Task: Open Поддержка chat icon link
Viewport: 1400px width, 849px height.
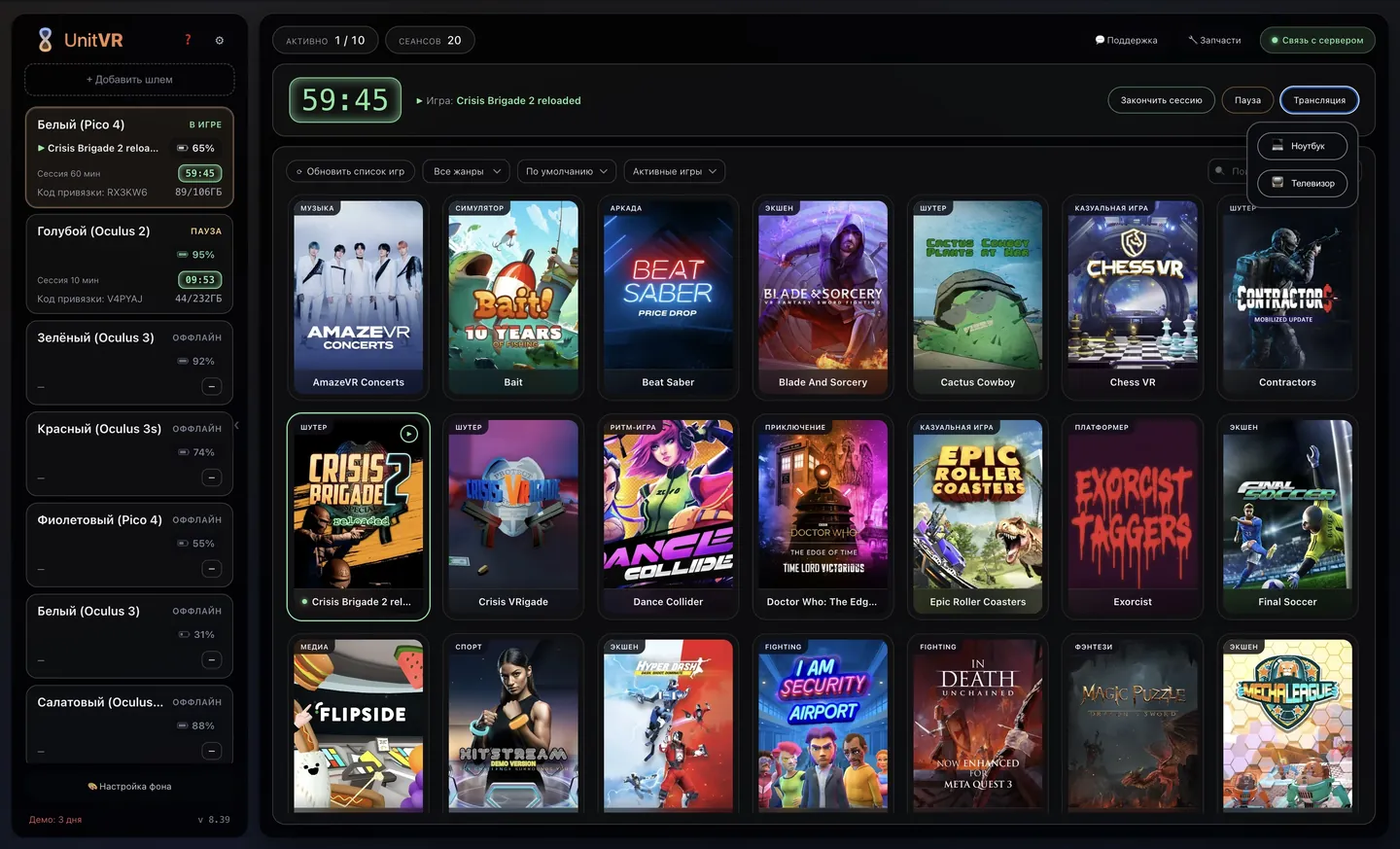Action: tap(1126, 40)
